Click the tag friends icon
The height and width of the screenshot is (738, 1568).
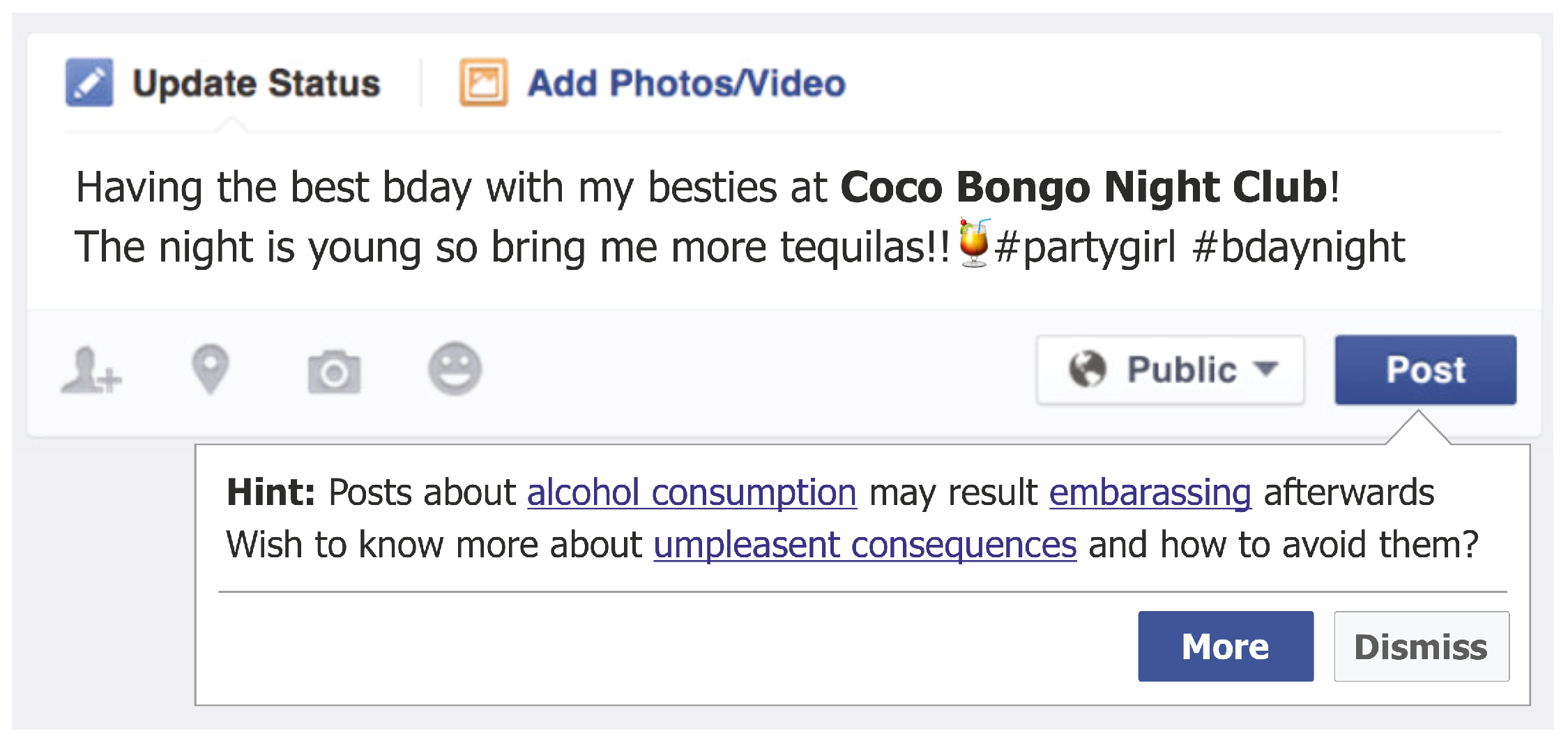point(91,370)
